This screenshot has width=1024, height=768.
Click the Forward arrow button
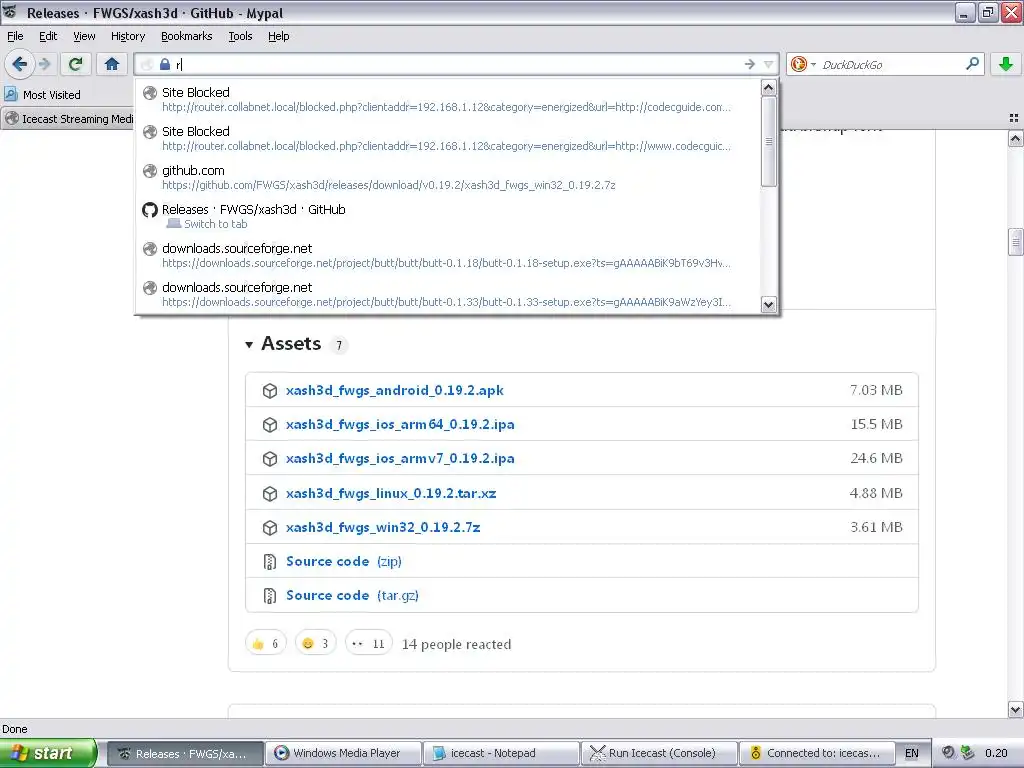click(x=44, y=64)
